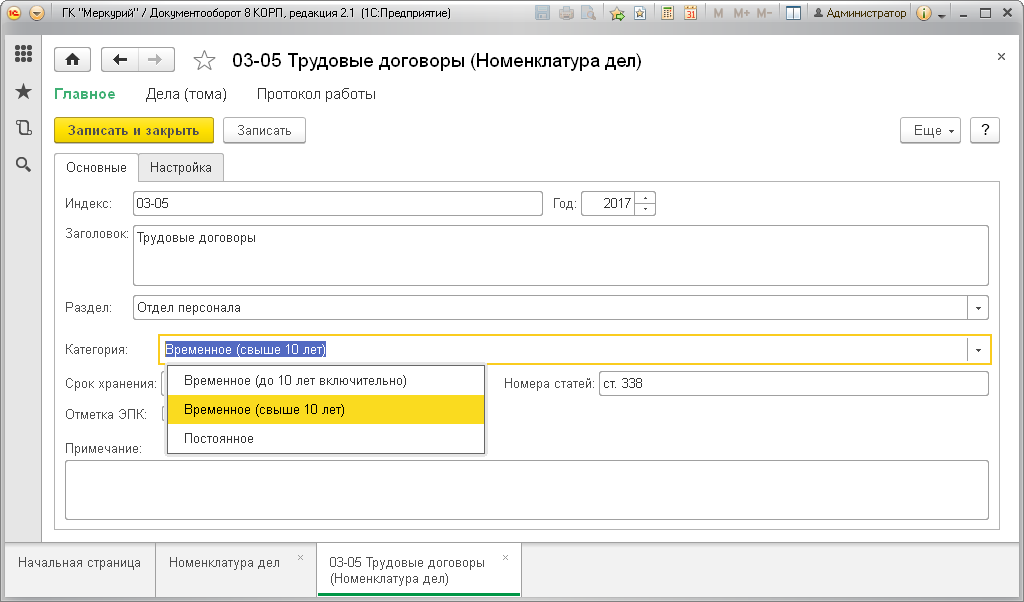1024x602 pixels.
Task: Switch to the Основные tab
Action: [96, 168]
